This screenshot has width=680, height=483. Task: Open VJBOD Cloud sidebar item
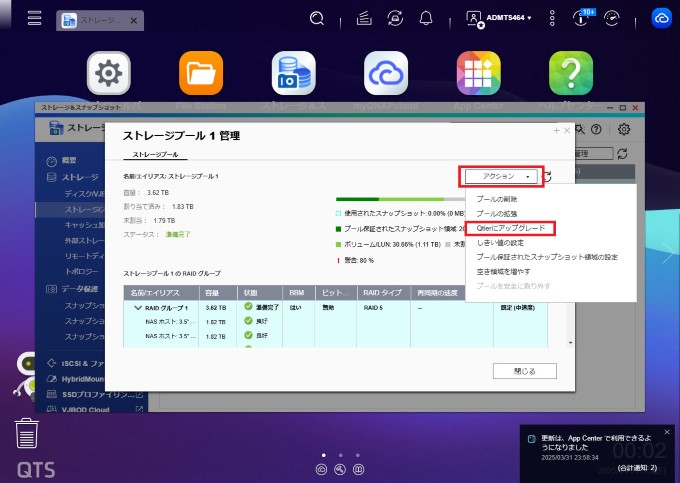pos(95,409)
